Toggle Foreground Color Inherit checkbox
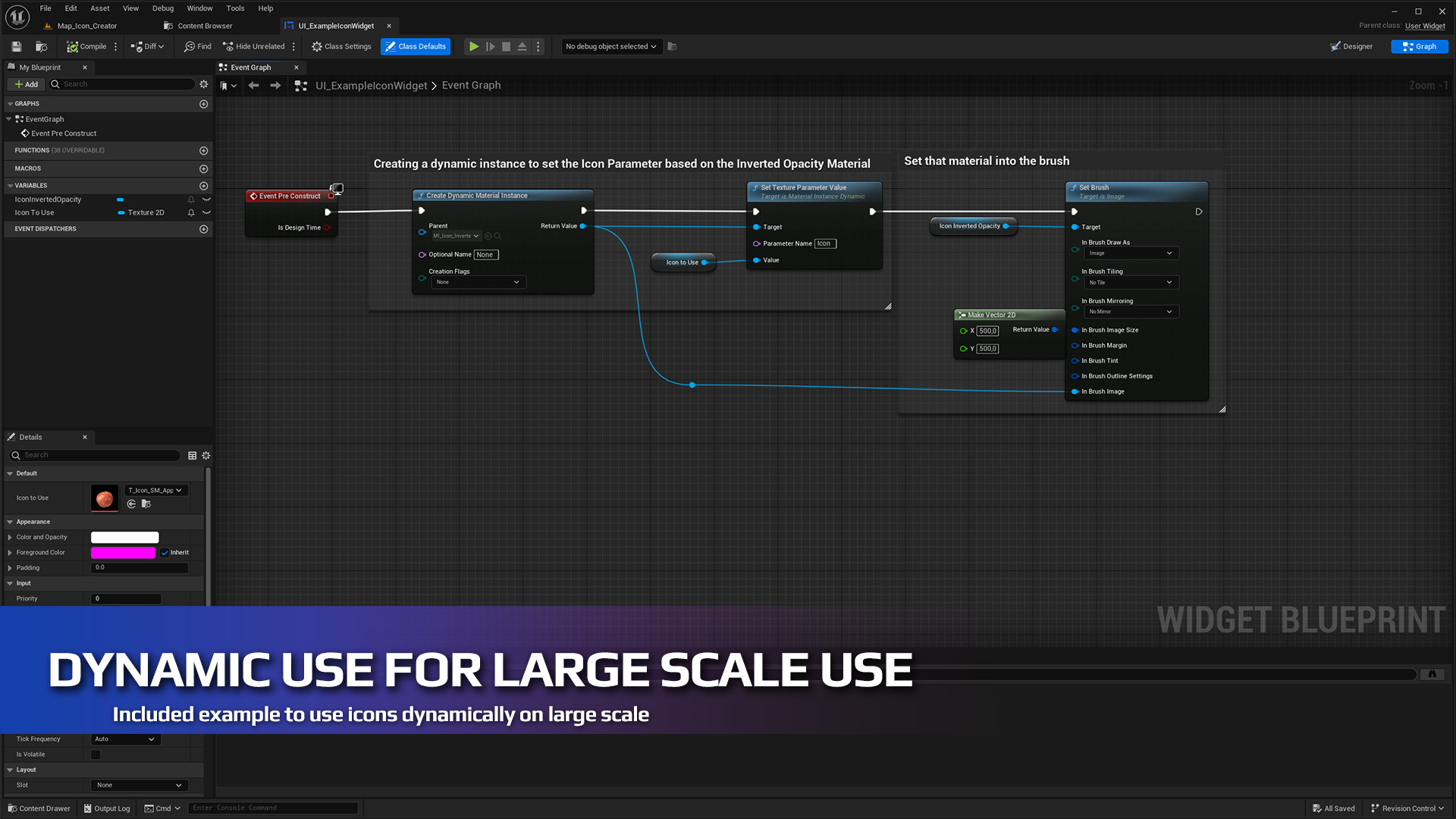 coord(165,553)
